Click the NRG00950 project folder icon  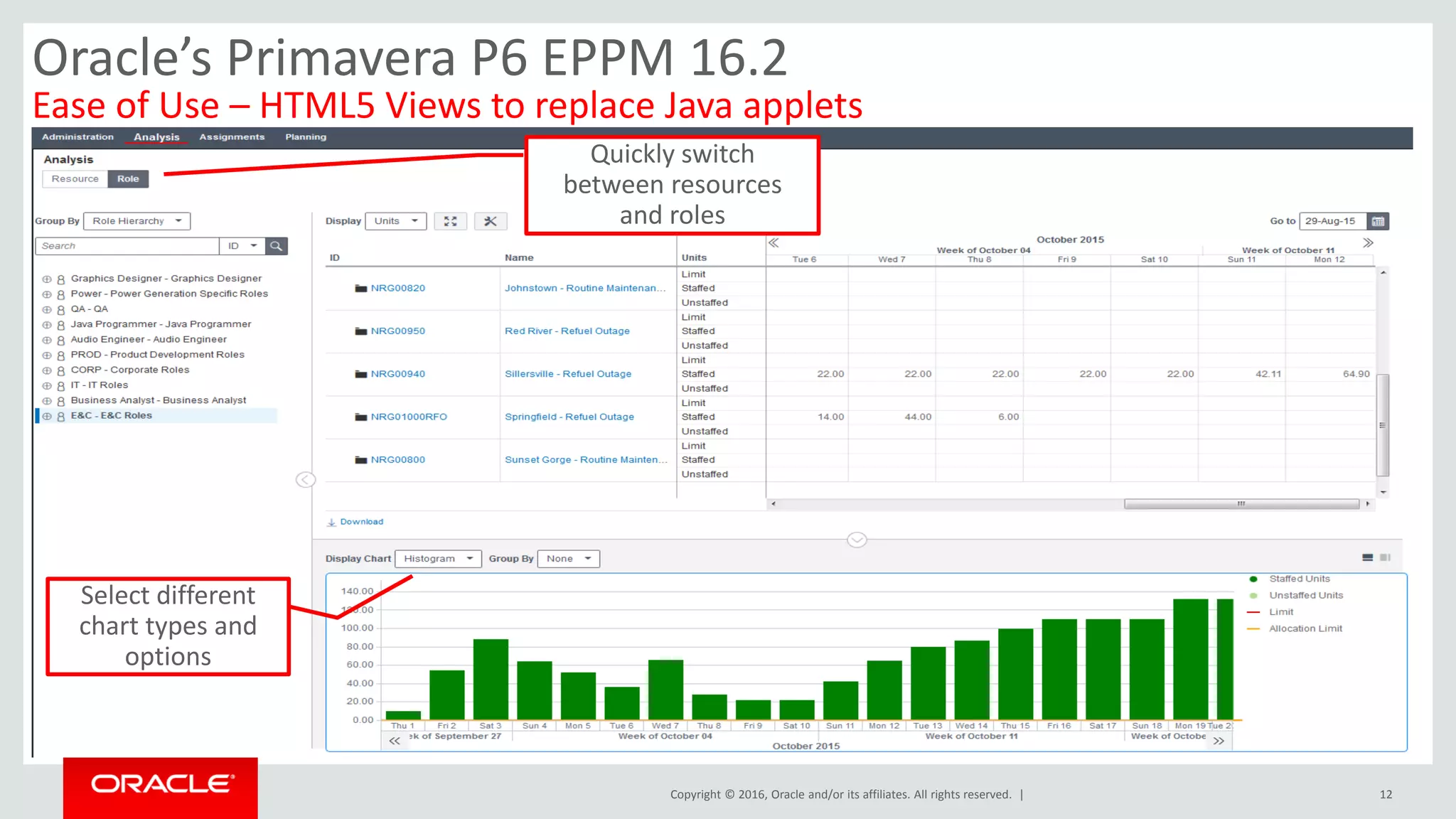click(361, 331)
